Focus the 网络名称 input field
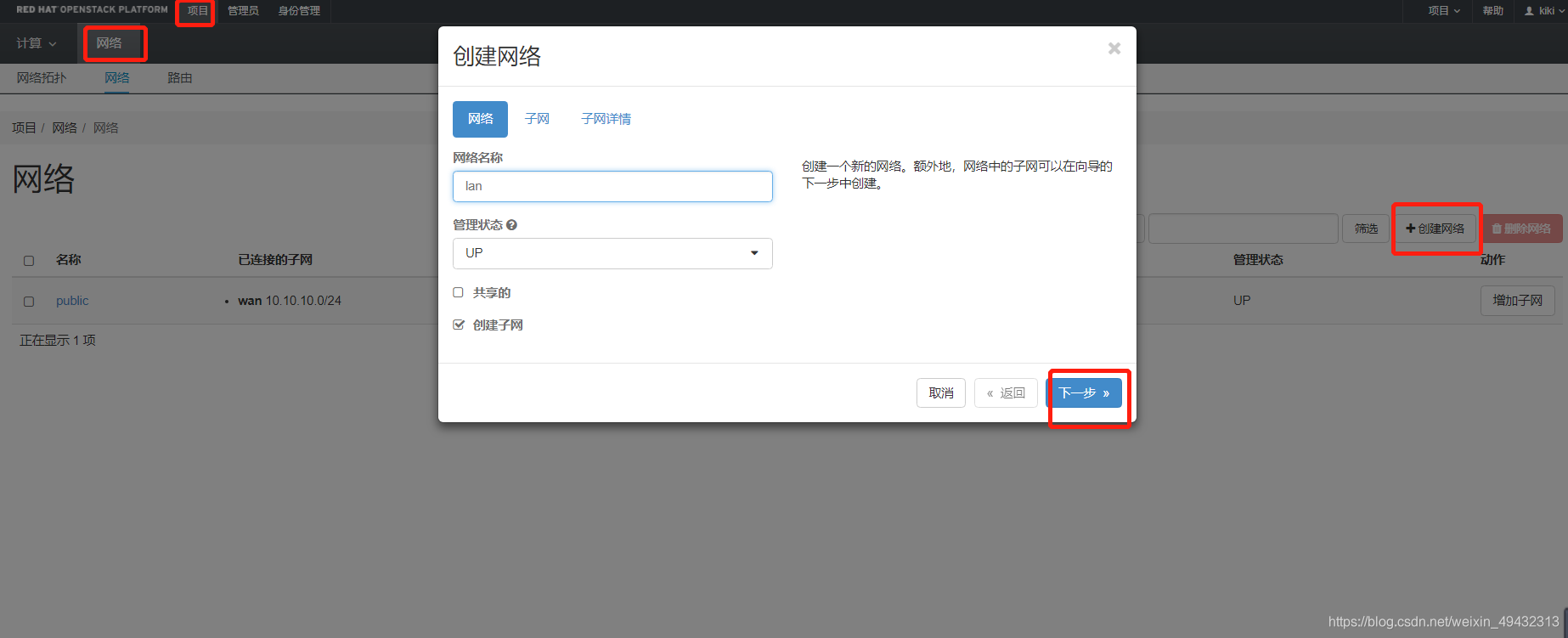The width and height of the screenshot is (1568, 638). click(x=612, y=186)
